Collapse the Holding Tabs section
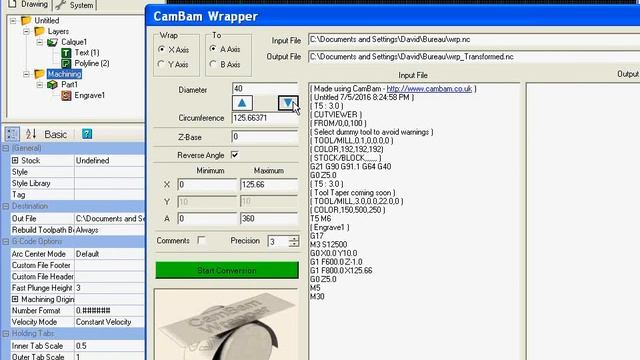This screenshot has height=360, width=640. tap(5, 333)
